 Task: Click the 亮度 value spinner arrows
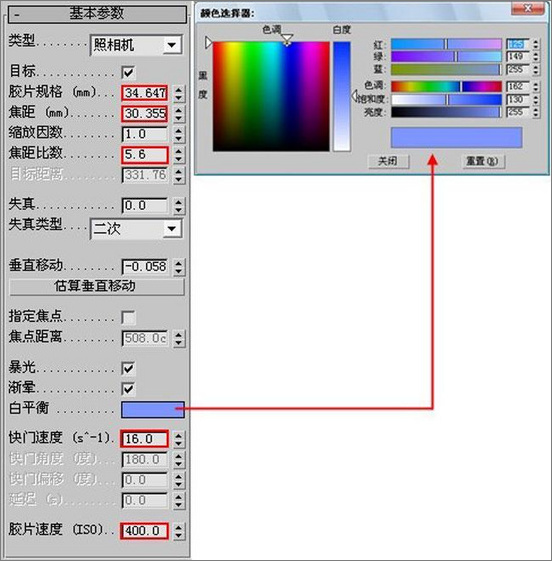tap(536, 112)
